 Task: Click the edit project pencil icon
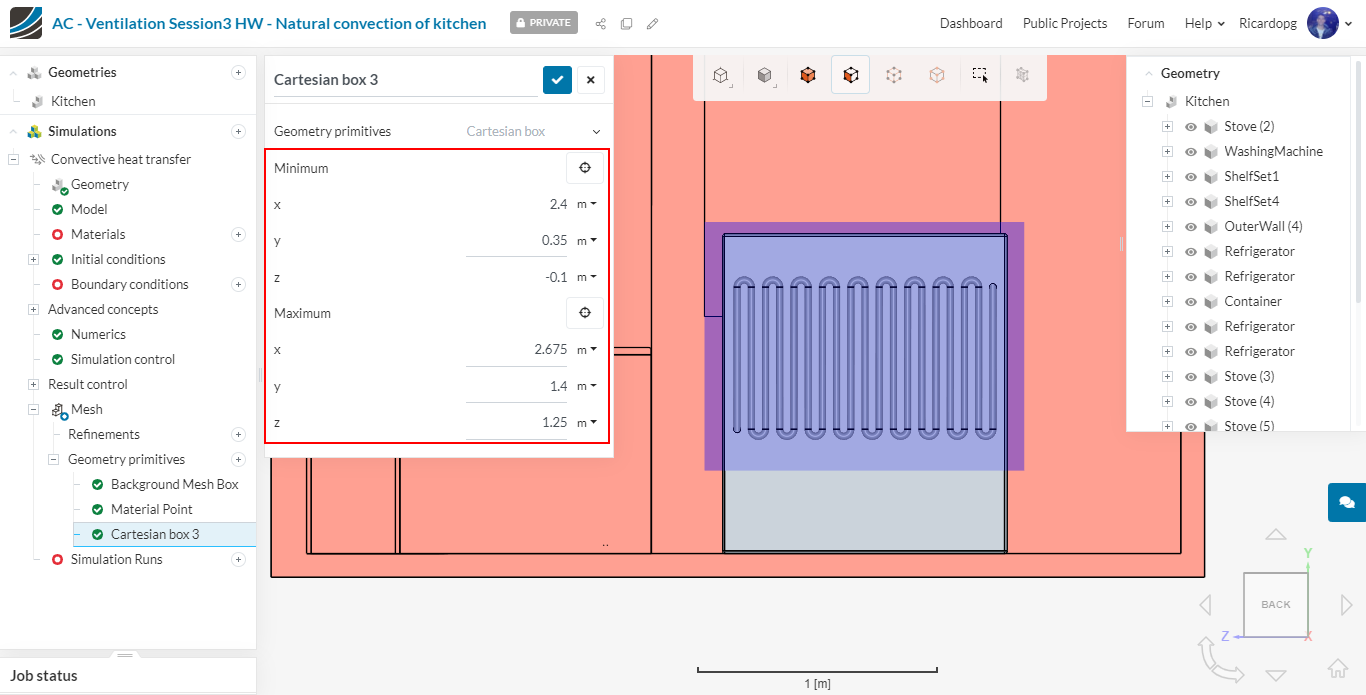tap(653, 23)
